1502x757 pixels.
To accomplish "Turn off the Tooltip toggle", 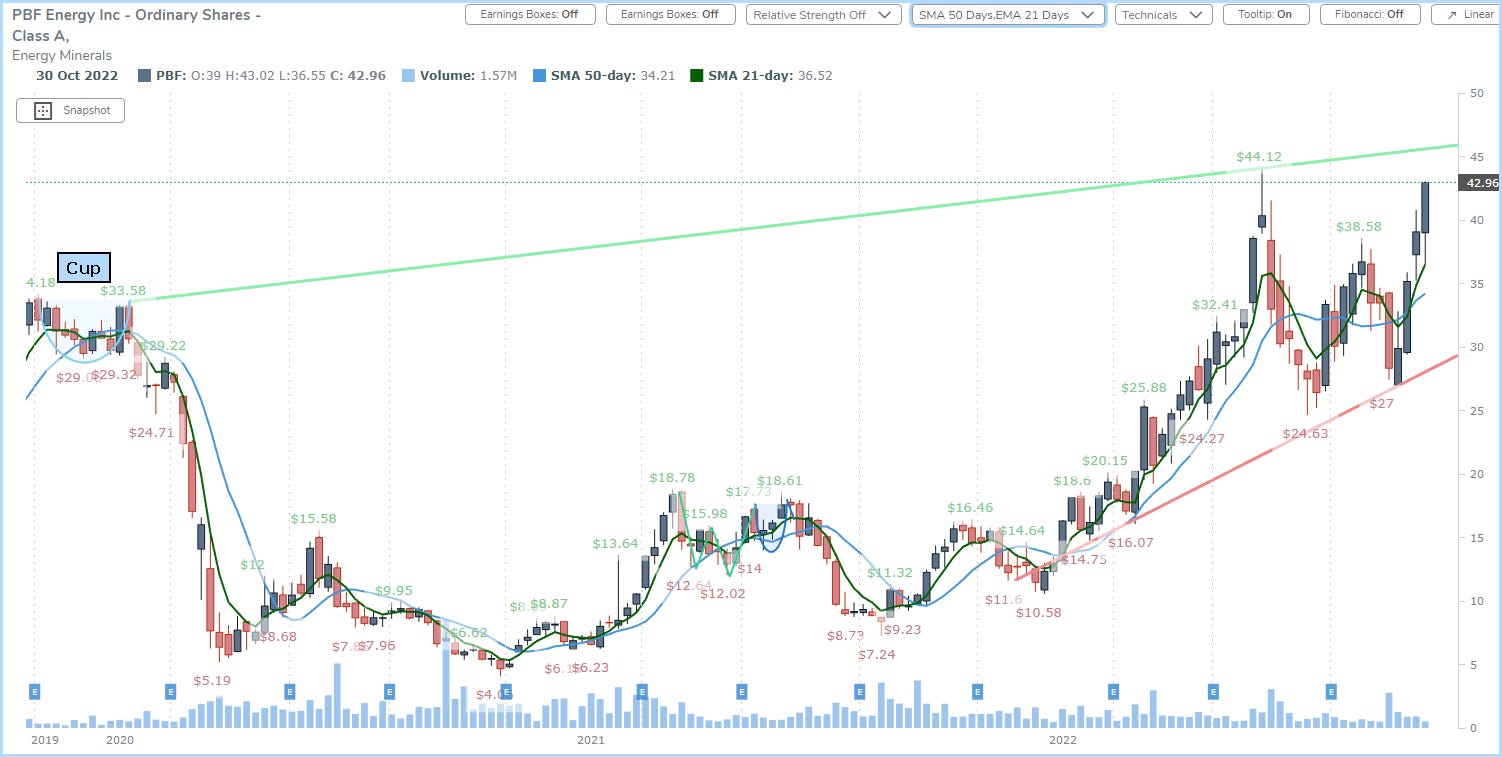I will [1265, 15].
